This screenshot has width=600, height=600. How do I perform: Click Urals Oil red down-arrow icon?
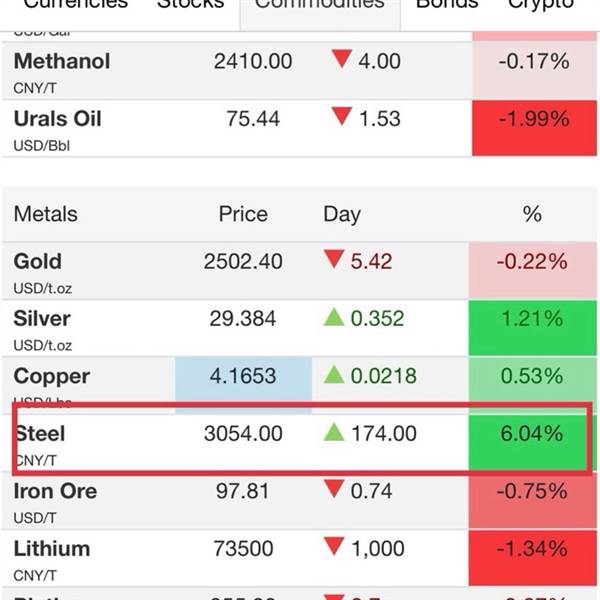[x=342, y=116]
